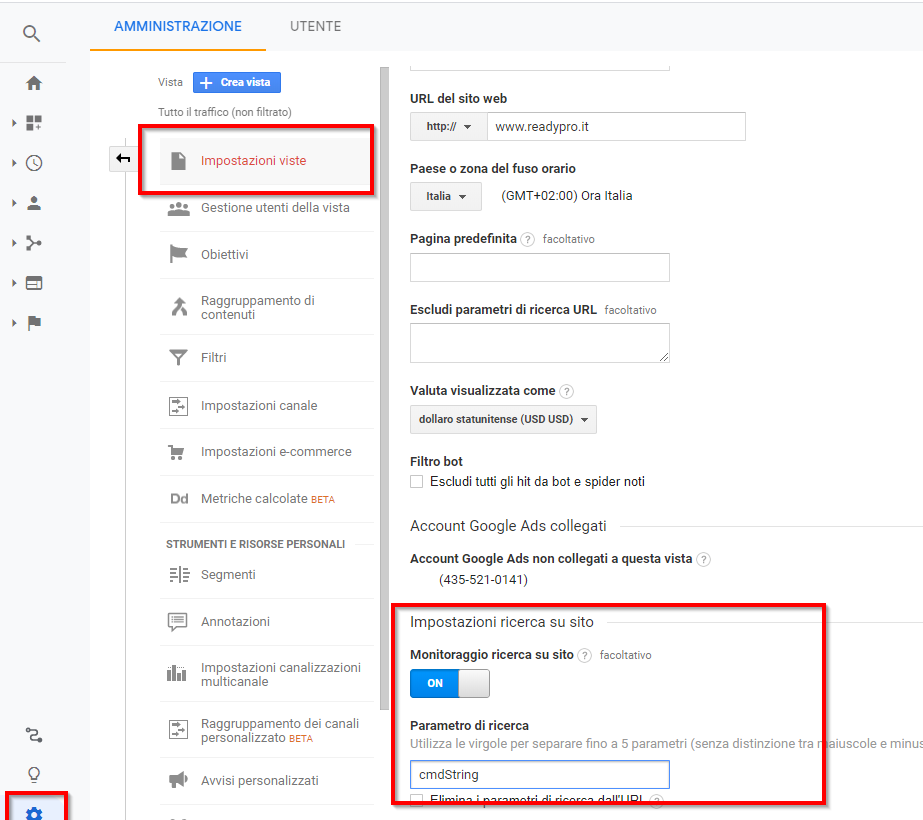Open the Italia country dropdown
This screenshot has width=923, height=820.
(446, 196)
